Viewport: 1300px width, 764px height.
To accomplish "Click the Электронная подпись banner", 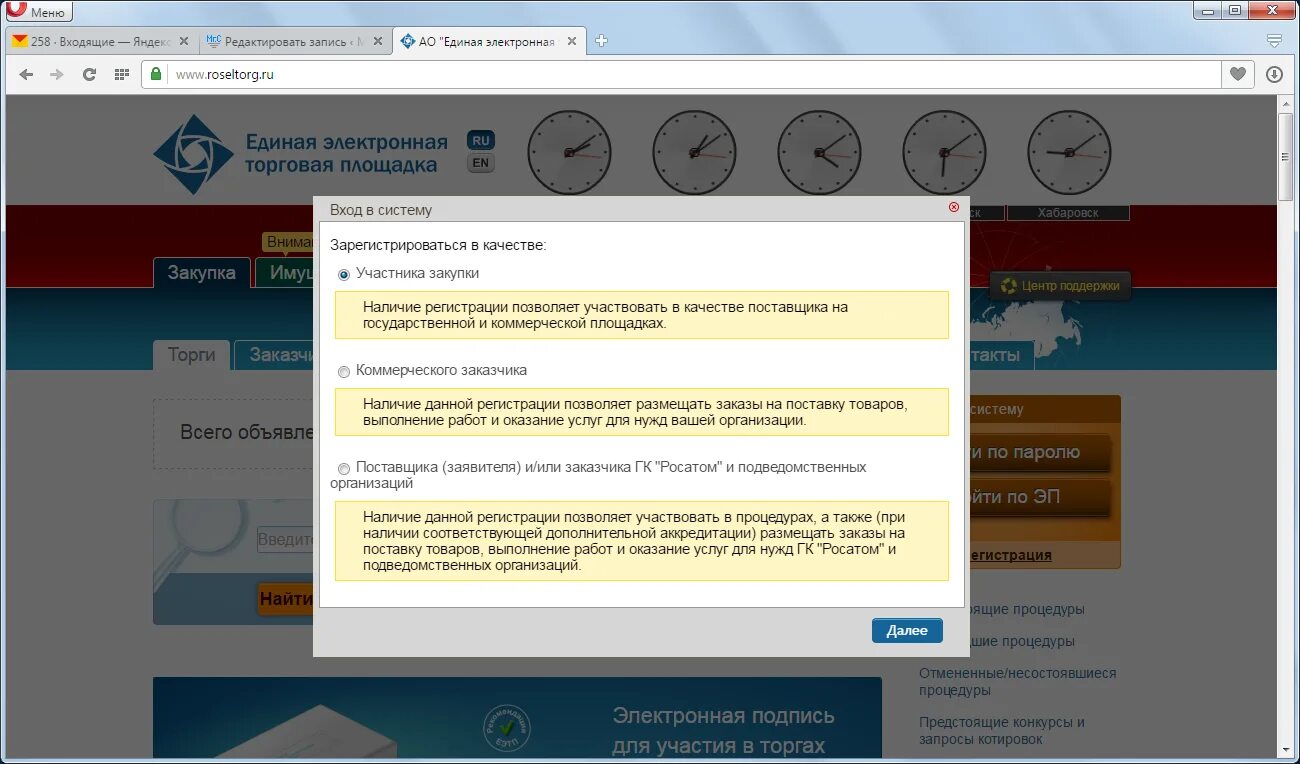I will 517,717.
